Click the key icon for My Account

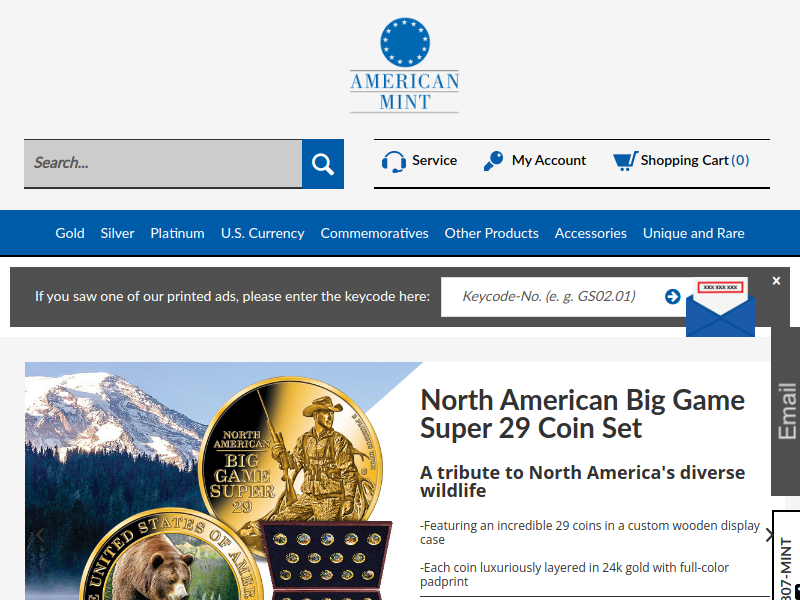[493, 161]
